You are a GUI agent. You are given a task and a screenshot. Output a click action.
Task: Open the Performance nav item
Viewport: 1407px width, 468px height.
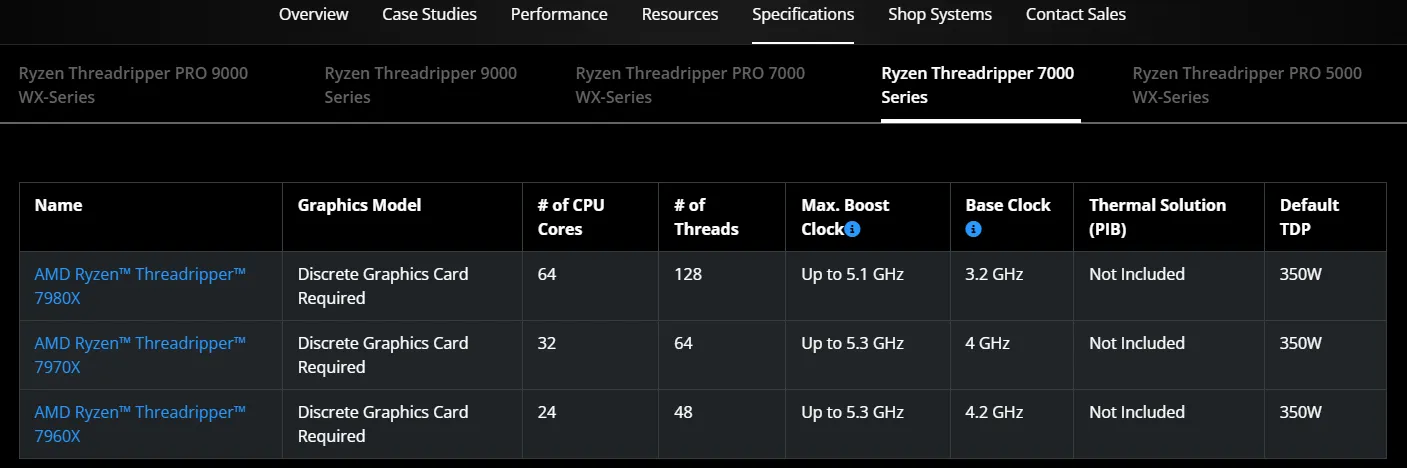(559, 14)
